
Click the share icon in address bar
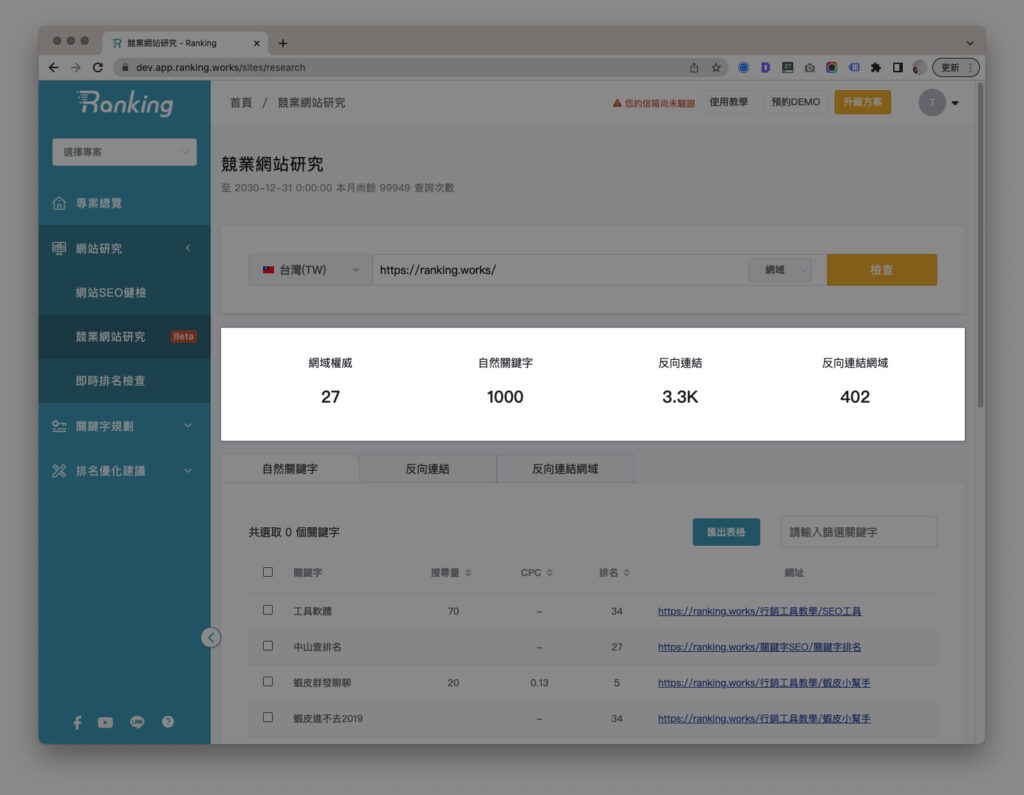click(694, 67)
